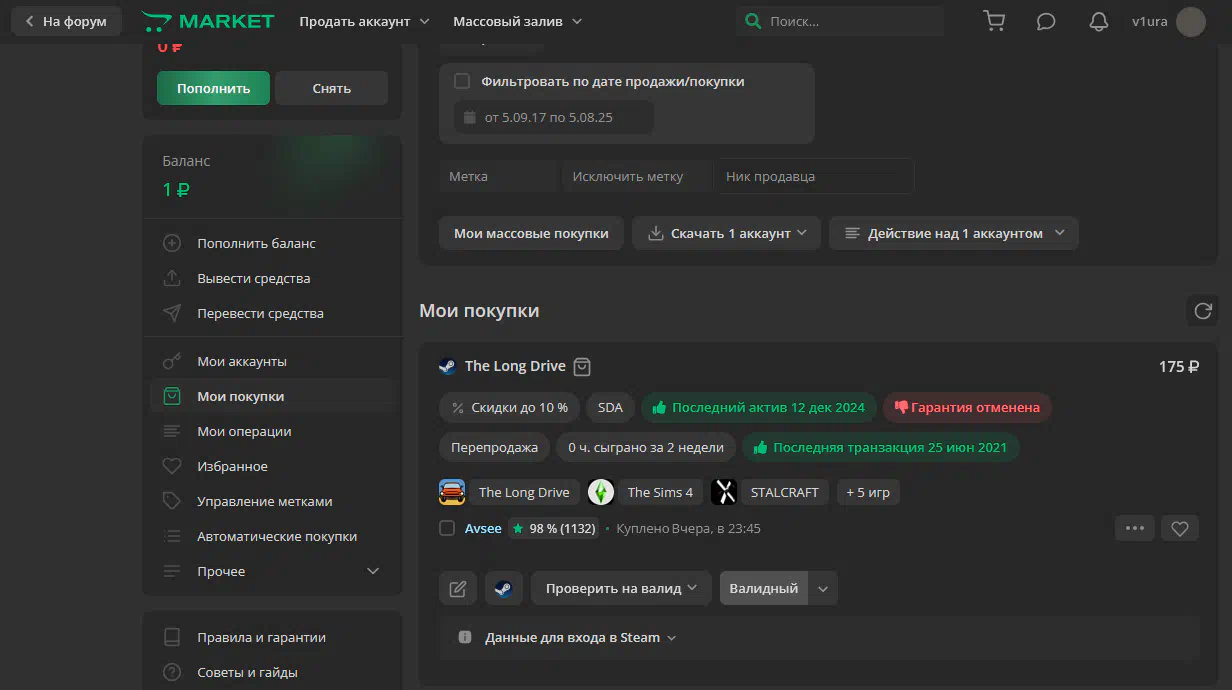The height and width of the screenshot is (690, 1232).
Task: Open Вывести средства in the sidebar
Action: pos(272,278)
